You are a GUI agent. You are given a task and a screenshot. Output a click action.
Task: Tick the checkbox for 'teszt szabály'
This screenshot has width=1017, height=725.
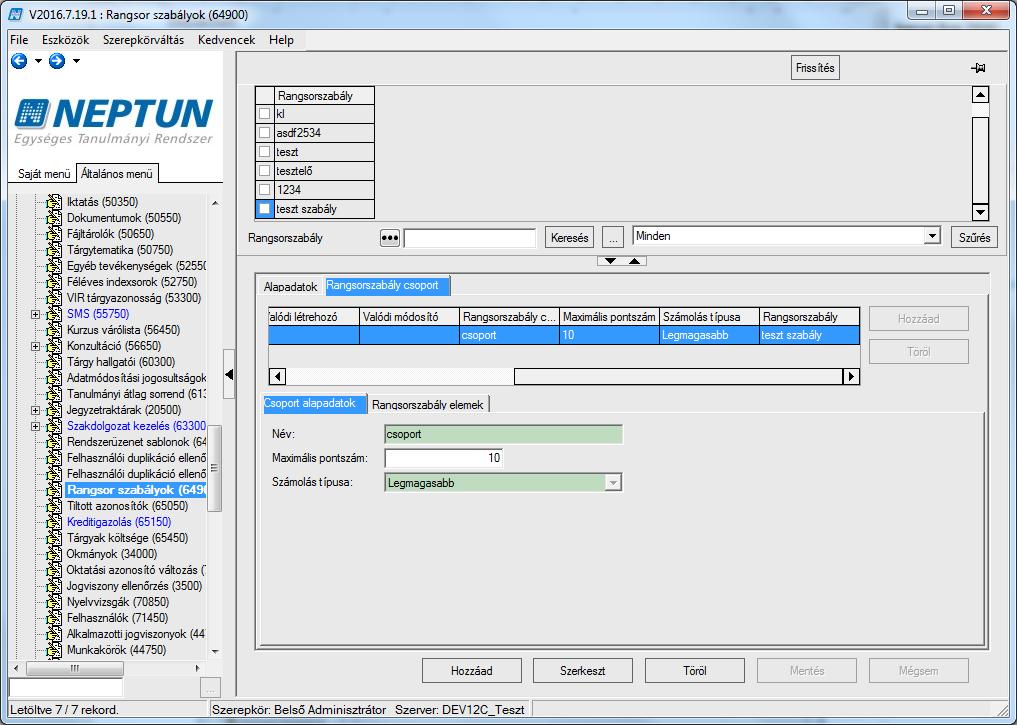click(265, 209)
